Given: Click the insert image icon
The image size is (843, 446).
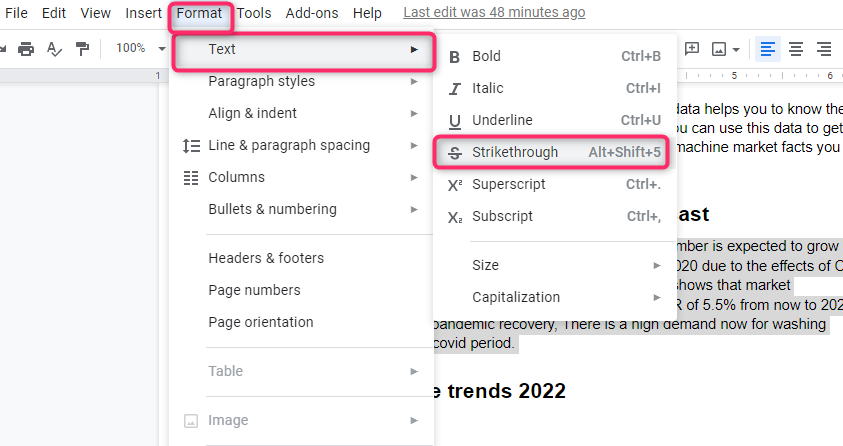Looking at the screenshot, I should click(x=725, y=49).
